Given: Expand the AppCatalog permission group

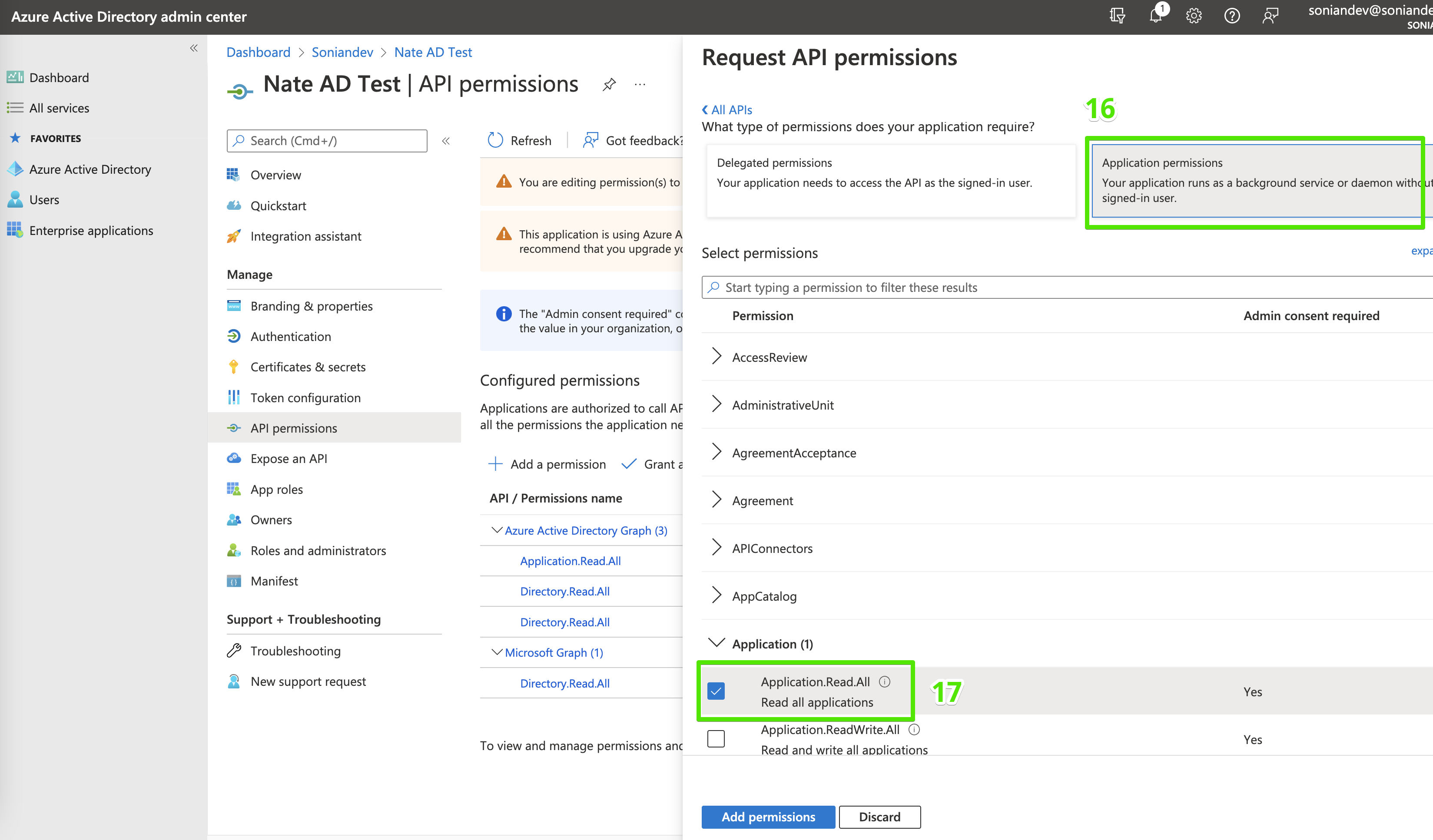Looking at the screenshot, I should click(x=716, y=595).
